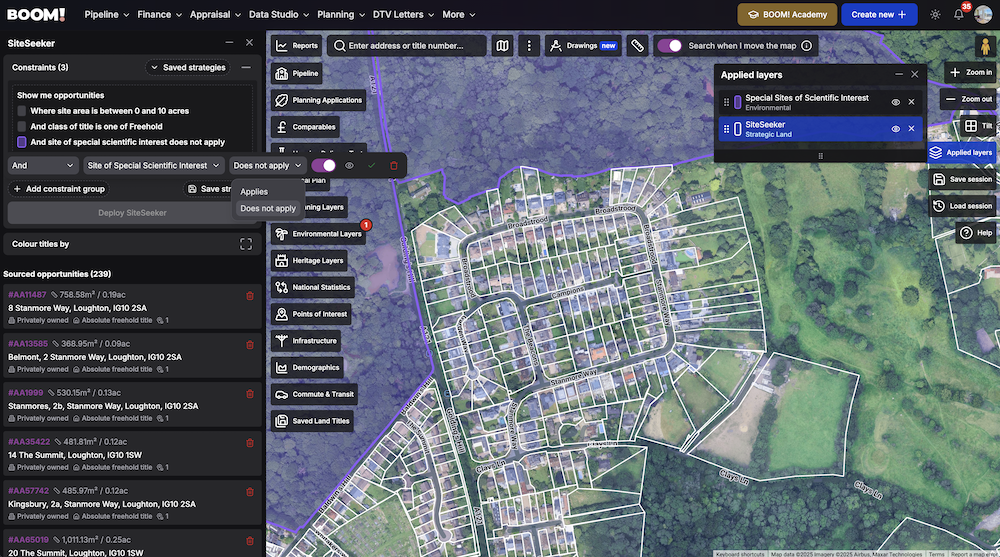Click Create new button
Image resolution: width=1000 pixels, height=557 pixels.
879,15
